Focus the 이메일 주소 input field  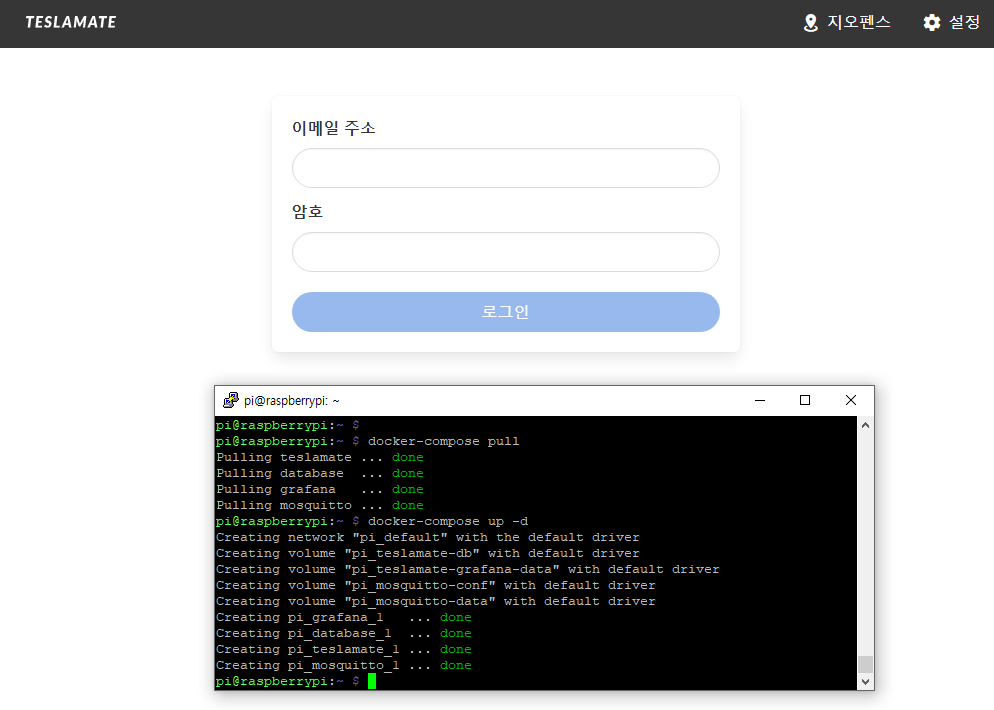pyautogui.click(x=505, y=168)
